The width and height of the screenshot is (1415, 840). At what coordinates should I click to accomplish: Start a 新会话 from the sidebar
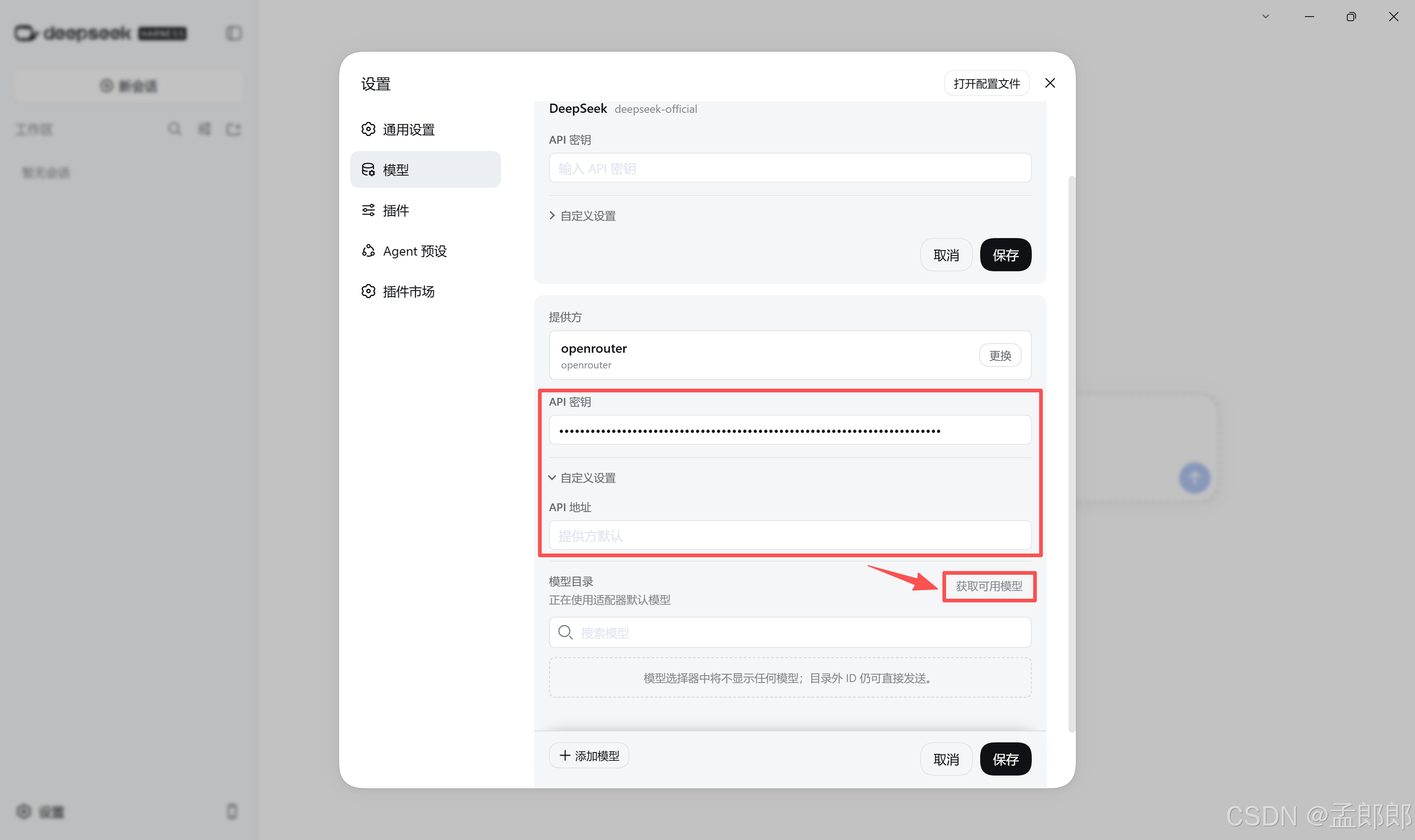pos(129,86)
